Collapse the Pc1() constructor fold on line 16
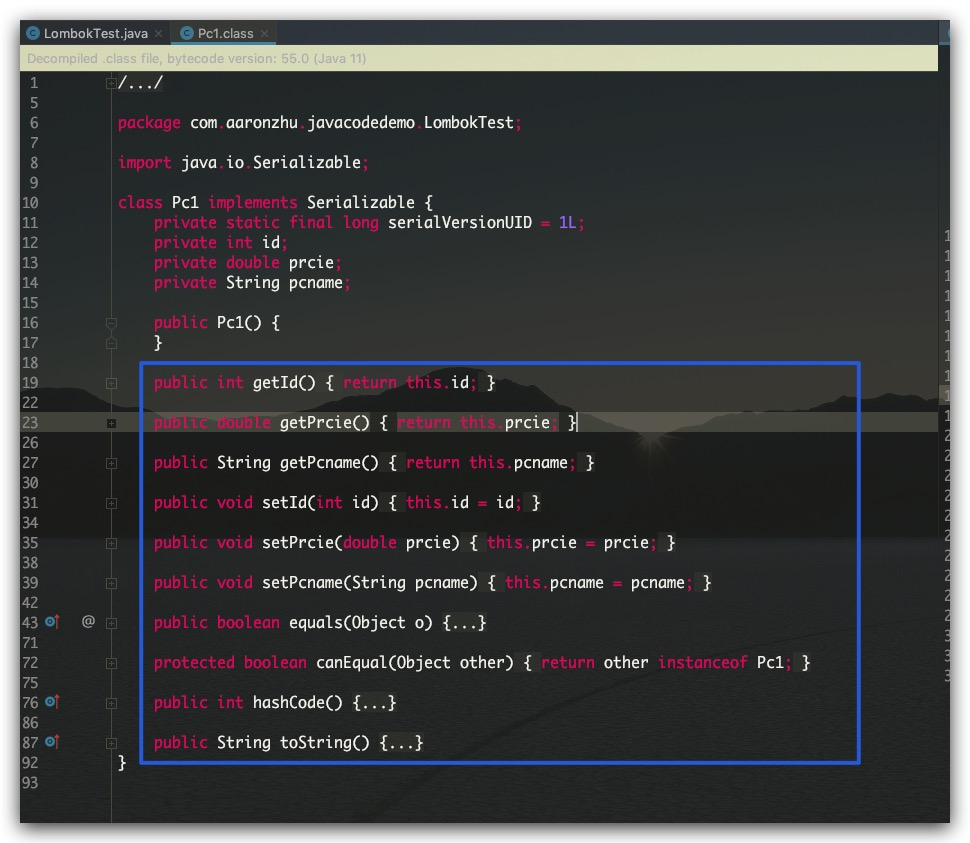This screenshot has width=970, height=843. (x=111, y=323)
